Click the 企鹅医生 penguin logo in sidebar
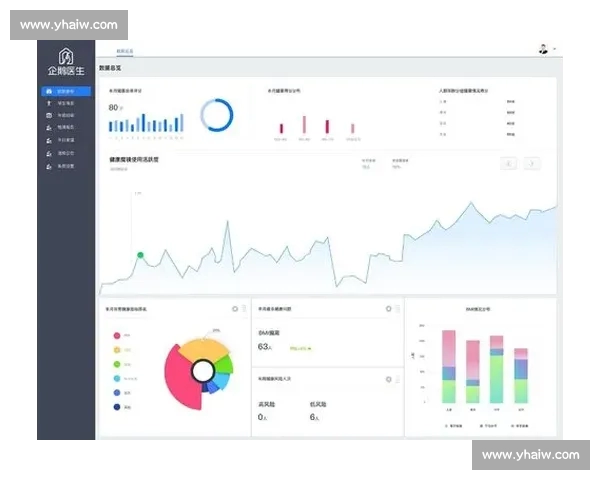 (x=66, y=61)
